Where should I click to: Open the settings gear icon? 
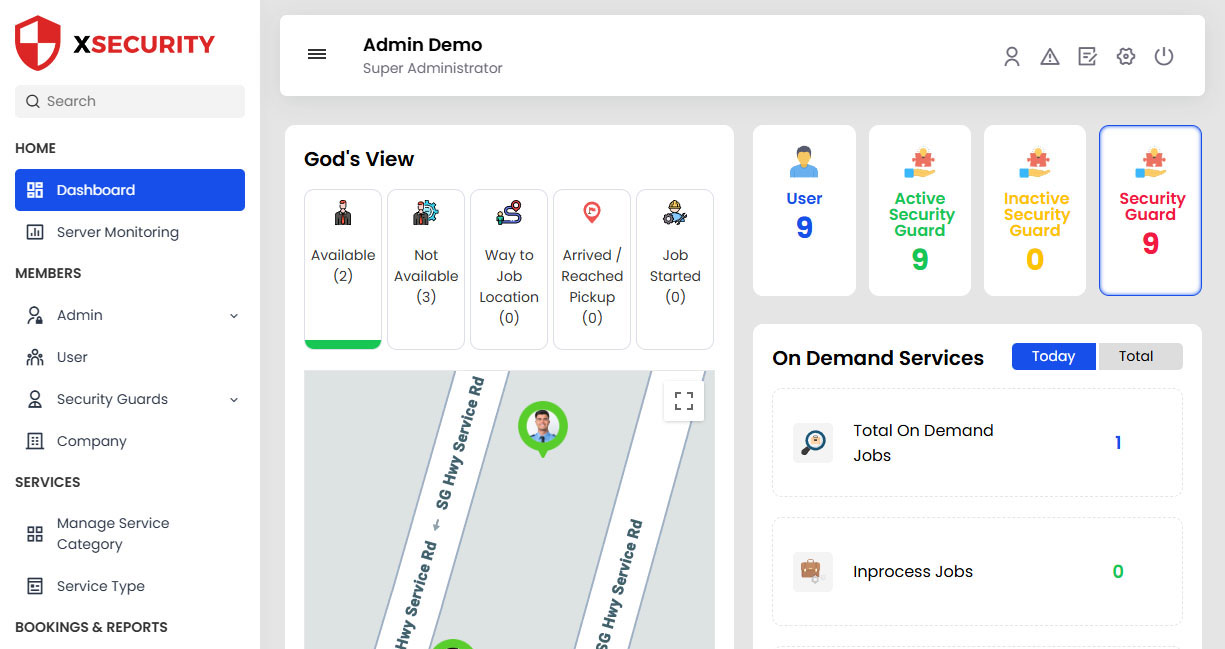[x=1126, y=57]
